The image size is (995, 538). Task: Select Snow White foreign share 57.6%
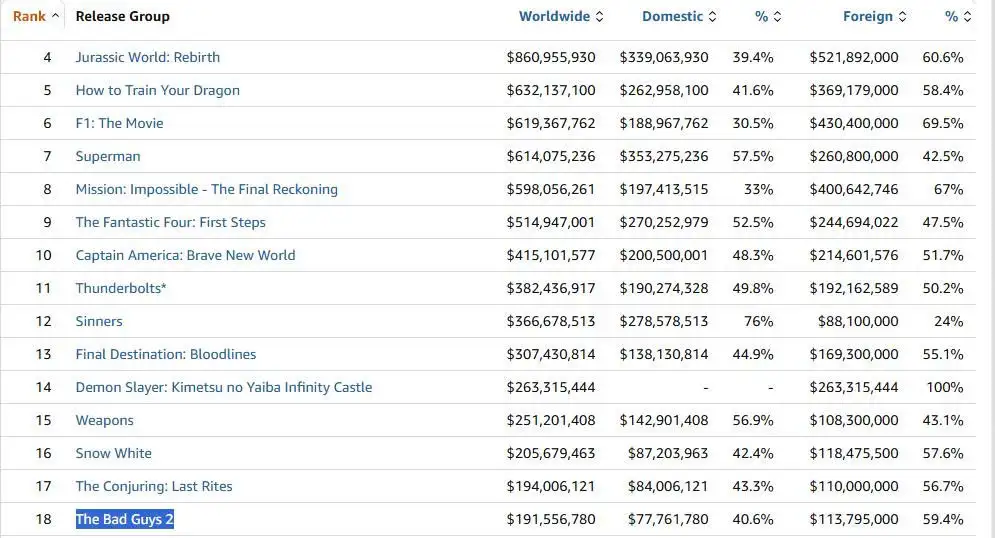(943, 453)
